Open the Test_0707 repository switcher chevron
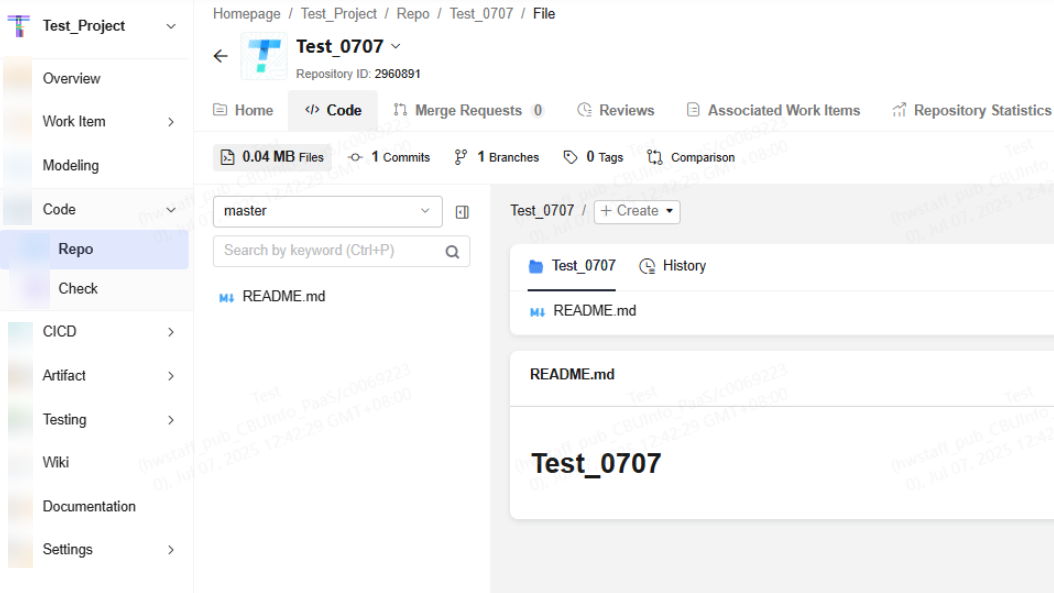 coord(396,46)
